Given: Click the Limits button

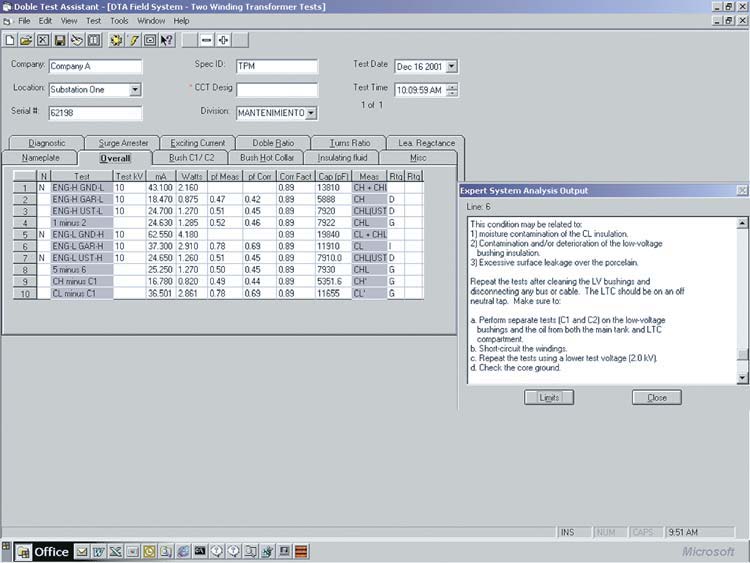Looking at the screenshot, I should tap(549, 397).
